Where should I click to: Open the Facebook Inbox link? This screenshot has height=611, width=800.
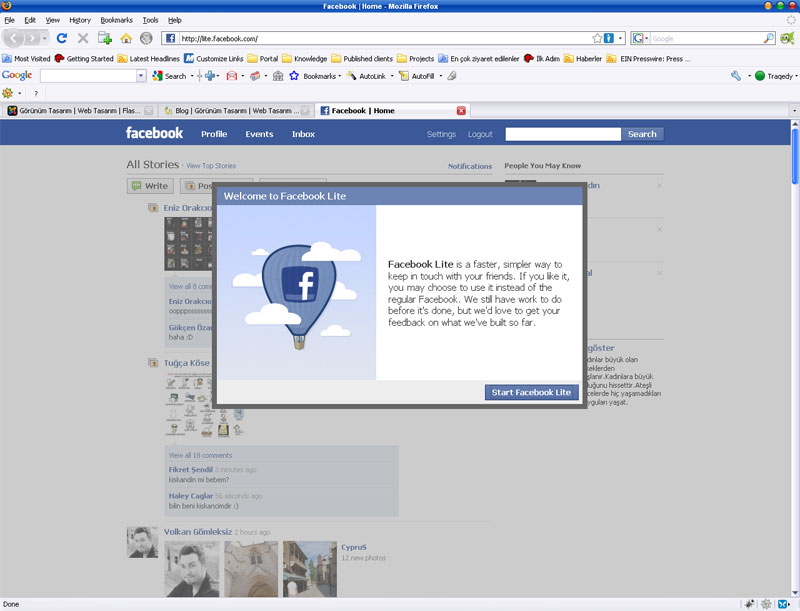(x=303, y=134)
